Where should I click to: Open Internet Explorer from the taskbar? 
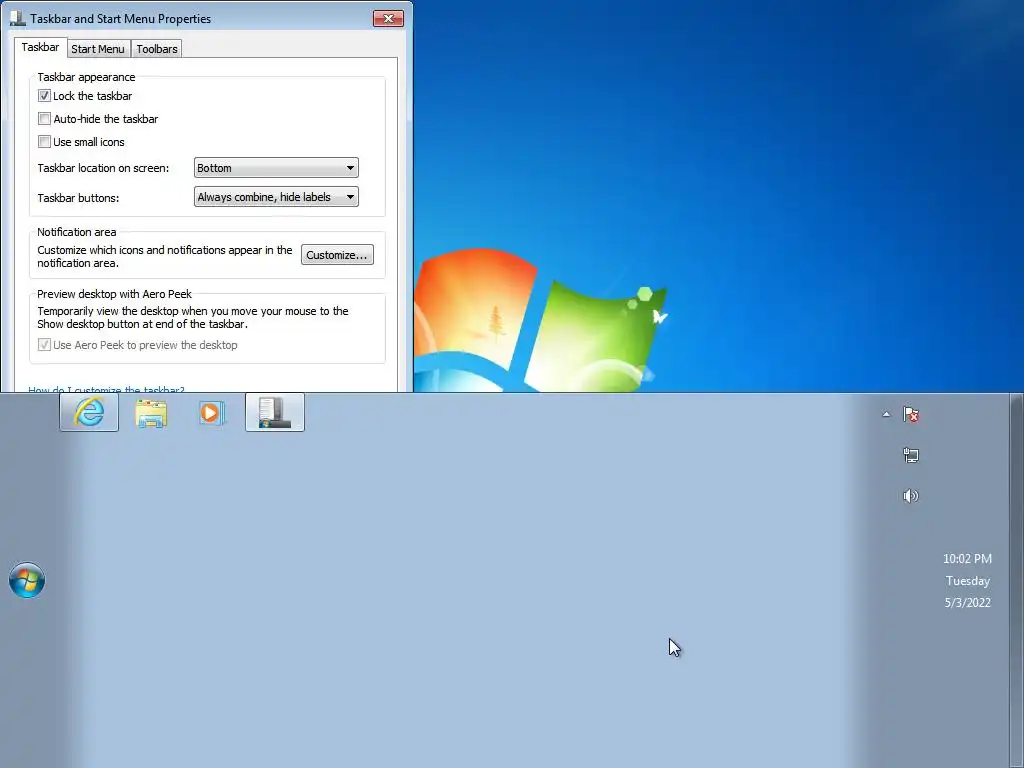coord(89,413)
